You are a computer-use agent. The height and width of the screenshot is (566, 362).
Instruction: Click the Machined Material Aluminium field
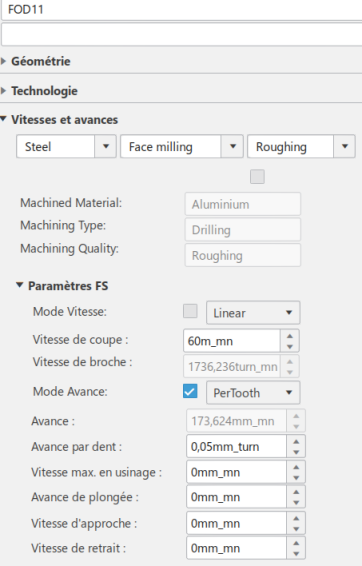point(243,204)
